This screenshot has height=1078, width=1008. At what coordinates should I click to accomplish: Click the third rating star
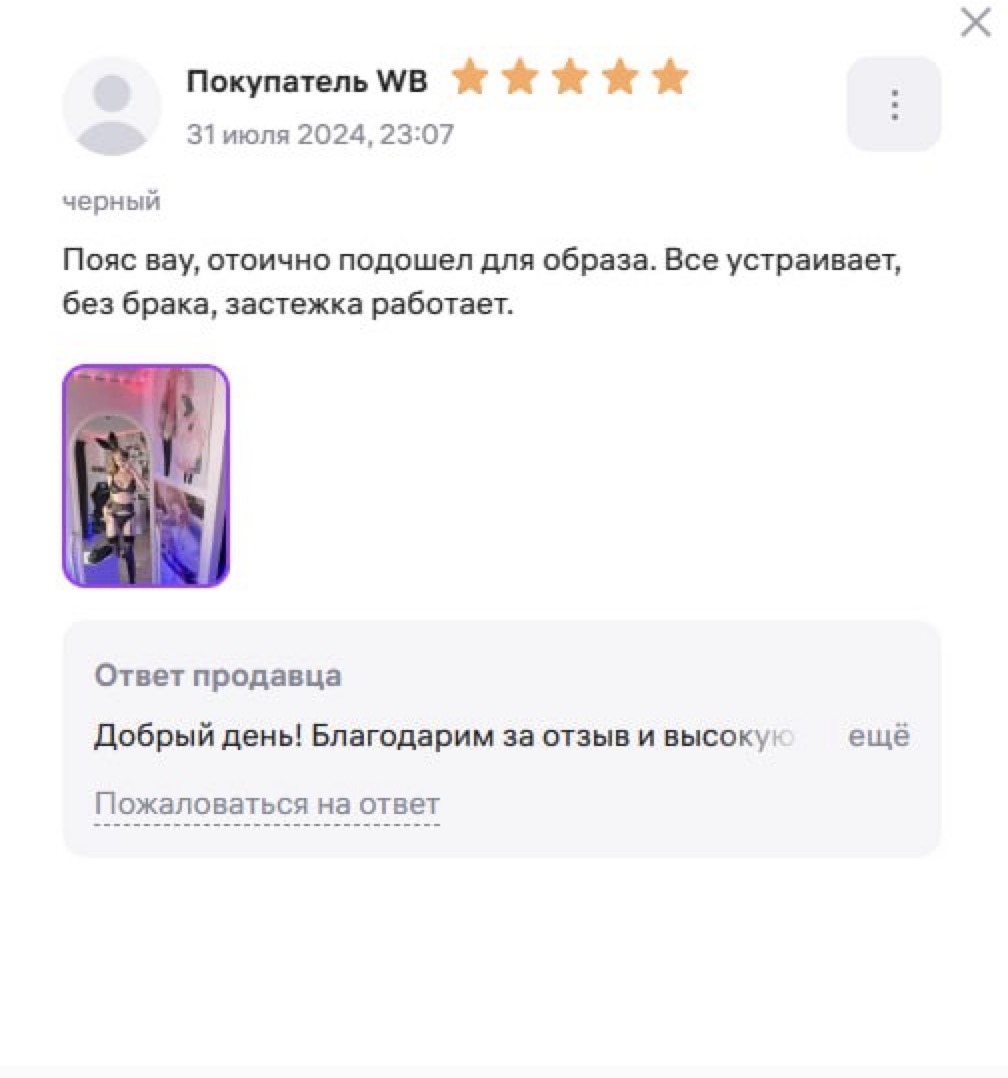pyautogui.click(x=570, y=76)
